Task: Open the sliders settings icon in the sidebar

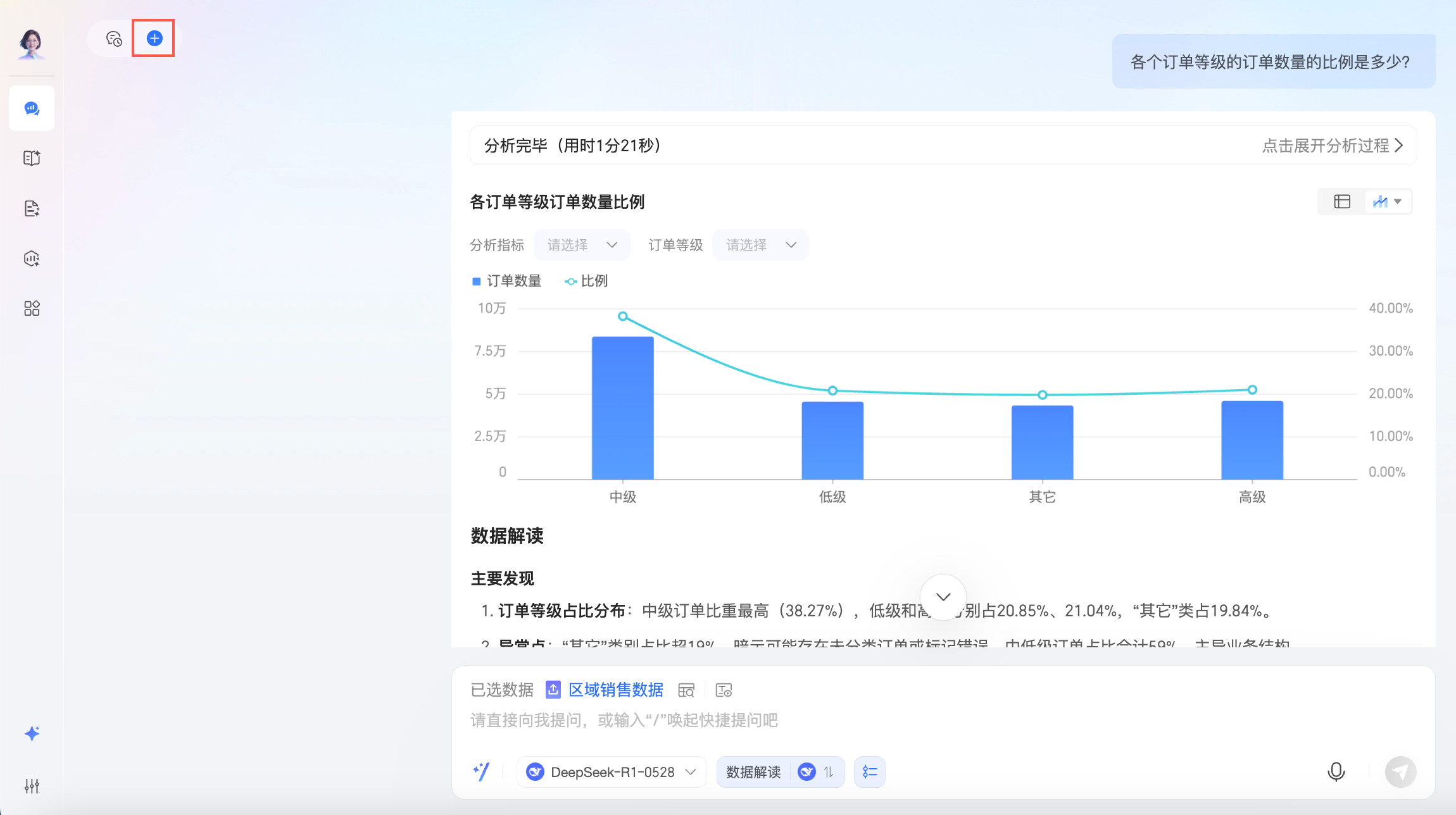Action: pyautogui.click(x=32, y=785)
